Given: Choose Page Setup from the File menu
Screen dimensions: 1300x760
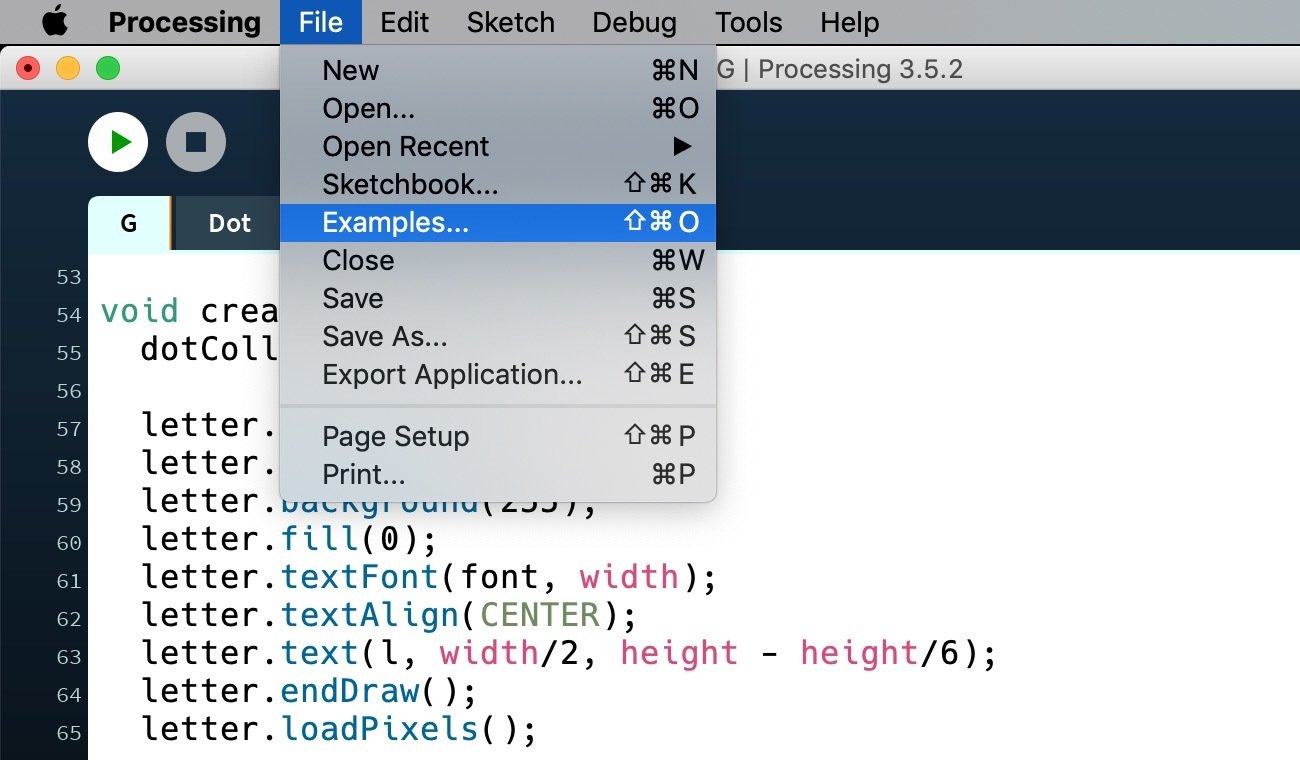Looking at the screenshot, I should click(498, 437).
